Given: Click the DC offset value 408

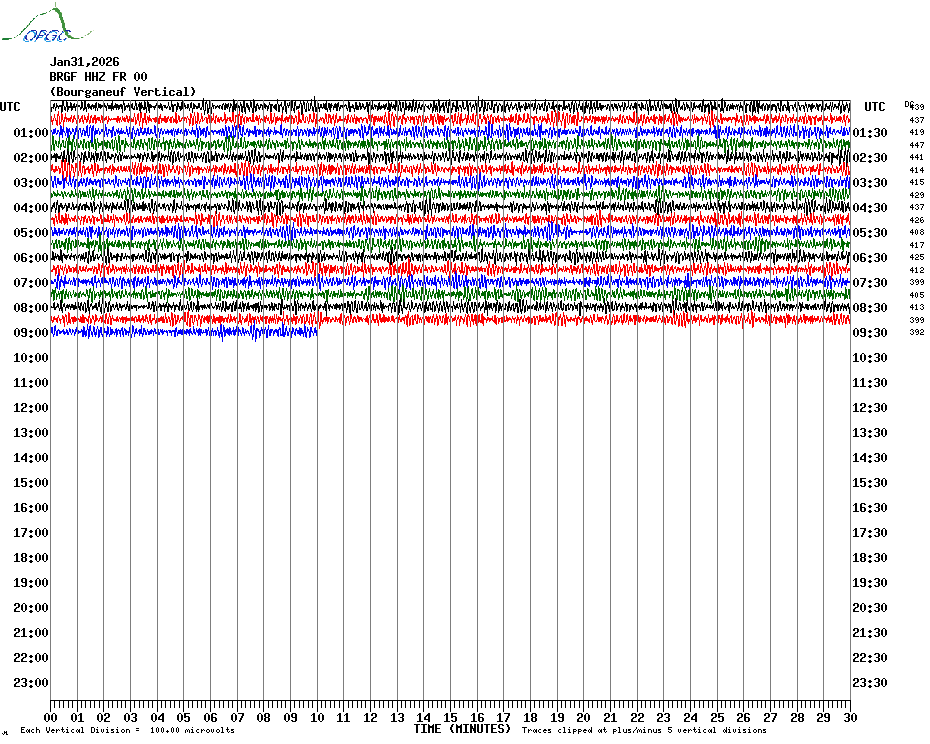Looking at the screenshot, I should click(917, 232).
